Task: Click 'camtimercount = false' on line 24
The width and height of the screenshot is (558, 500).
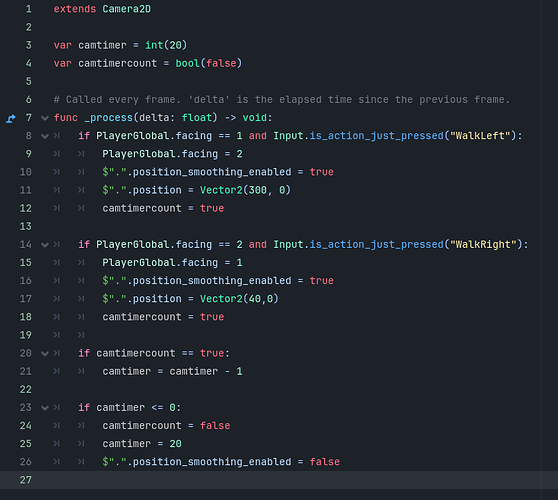Action: click(x=166, y=426)
